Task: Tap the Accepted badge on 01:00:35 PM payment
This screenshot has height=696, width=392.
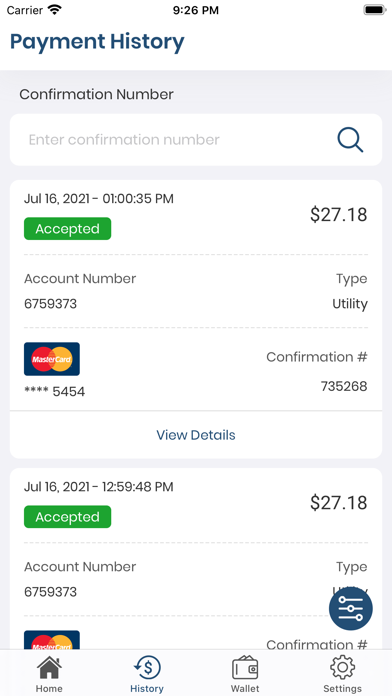Action: (67, 229)
